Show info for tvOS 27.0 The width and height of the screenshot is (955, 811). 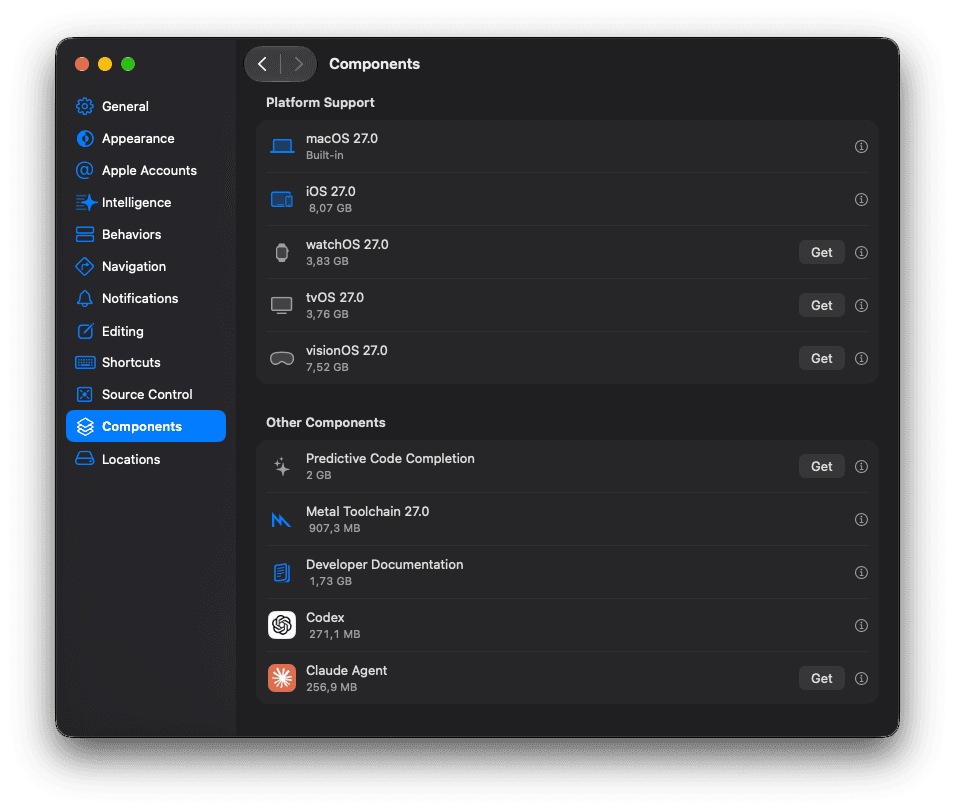point(861,305)
